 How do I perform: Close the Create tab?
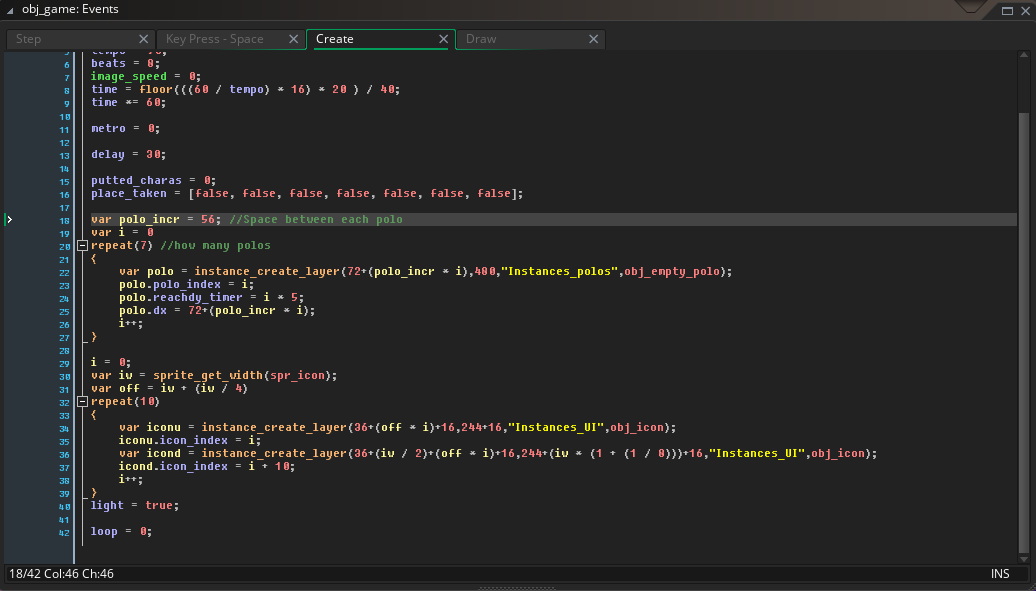pyautogui.click(x=443, y=39)
